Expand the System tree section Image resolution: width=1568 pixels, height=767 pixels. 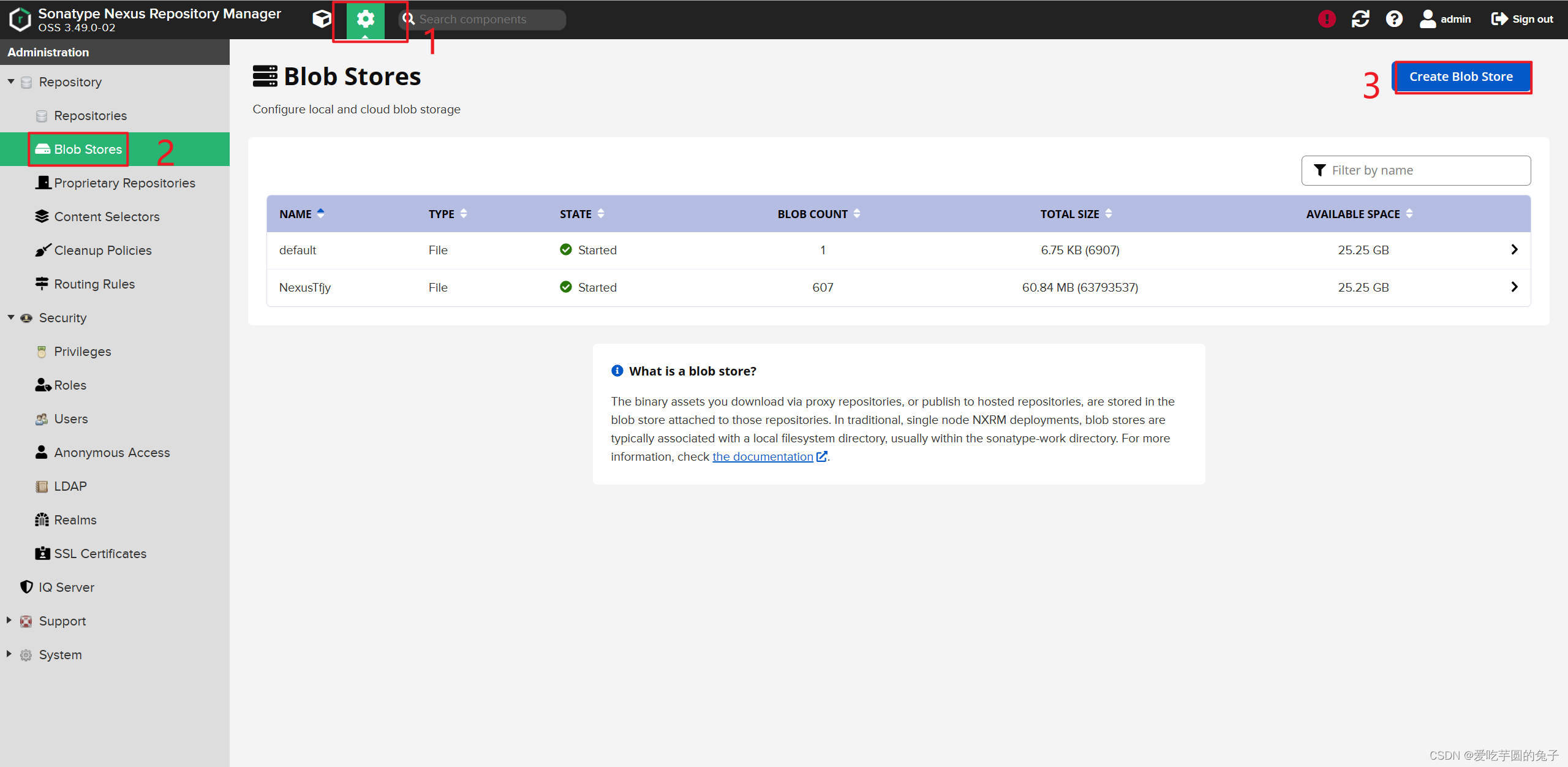tap(9, 654)
